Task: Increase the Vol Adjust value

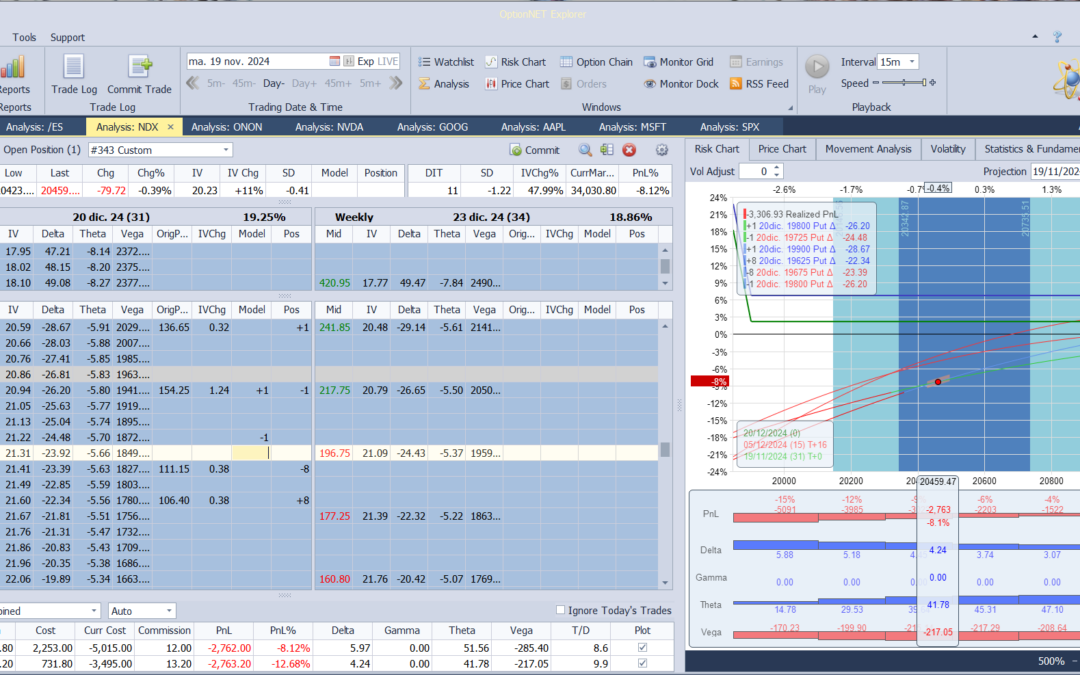Action: point(778,167)
